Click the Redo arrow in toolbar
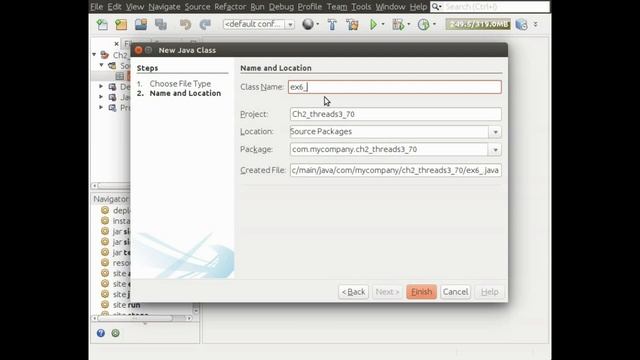 [205, 24]
